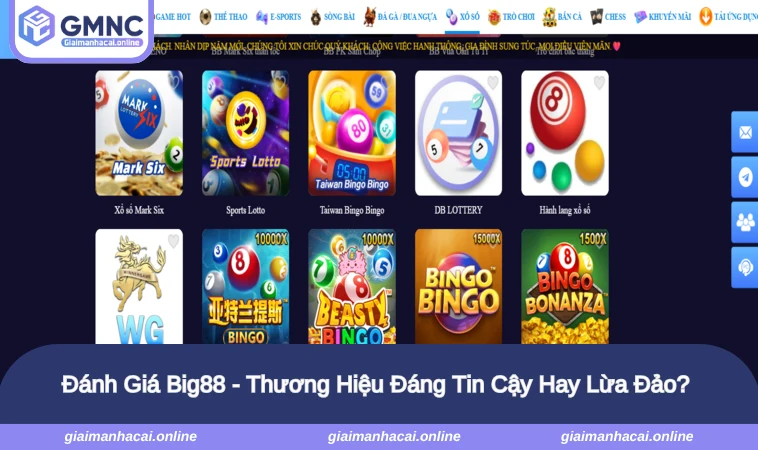Launch the Taiwan Bingo Bingo game thumbnail
Image resolution: width=758 pixels, height=450 pixels.
[x=352, y=133]
